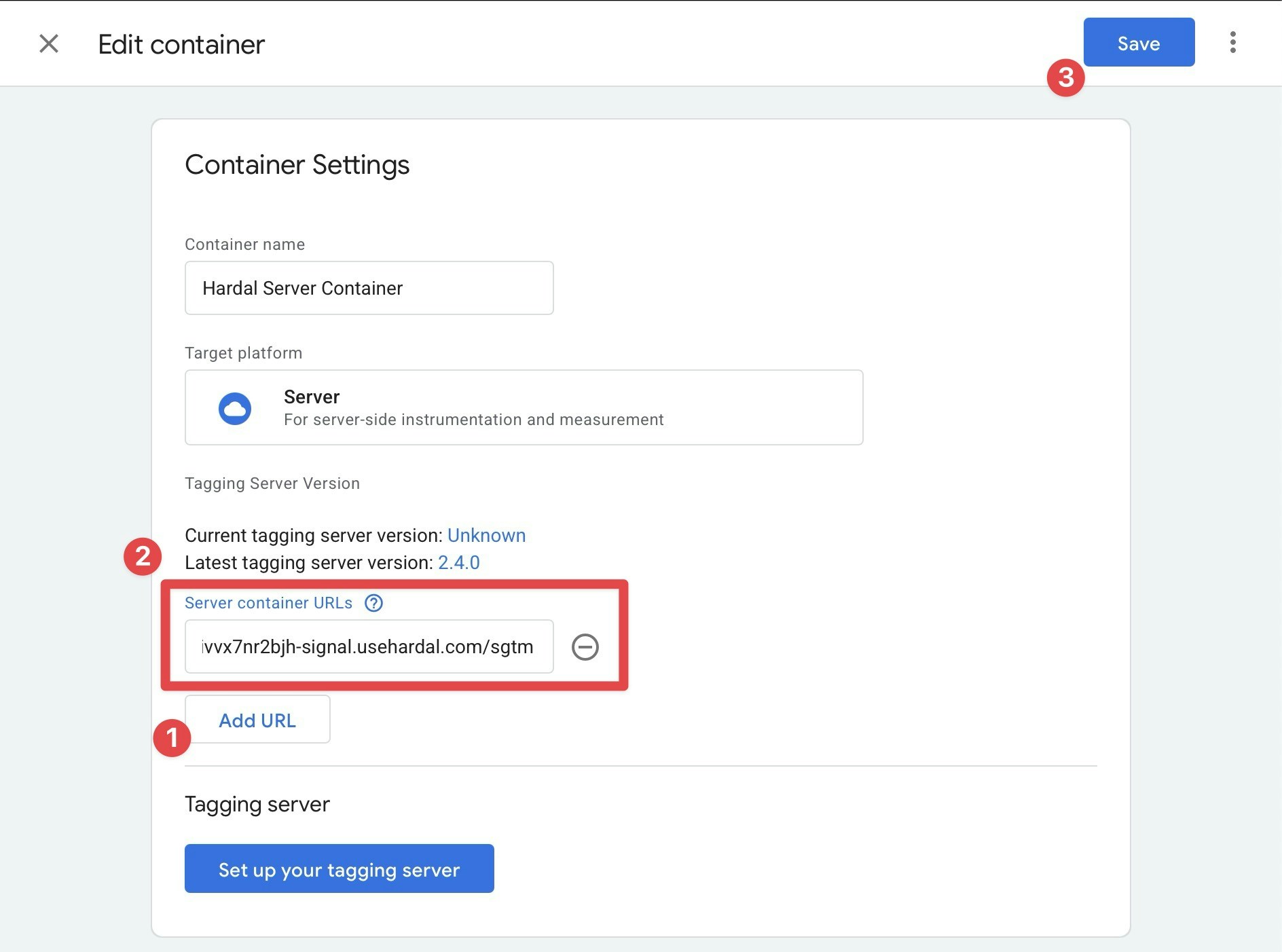The width and height of the screenshot is (1282, 952).
Task: Click Set up your tagging server
Action: tap(339, 868)
